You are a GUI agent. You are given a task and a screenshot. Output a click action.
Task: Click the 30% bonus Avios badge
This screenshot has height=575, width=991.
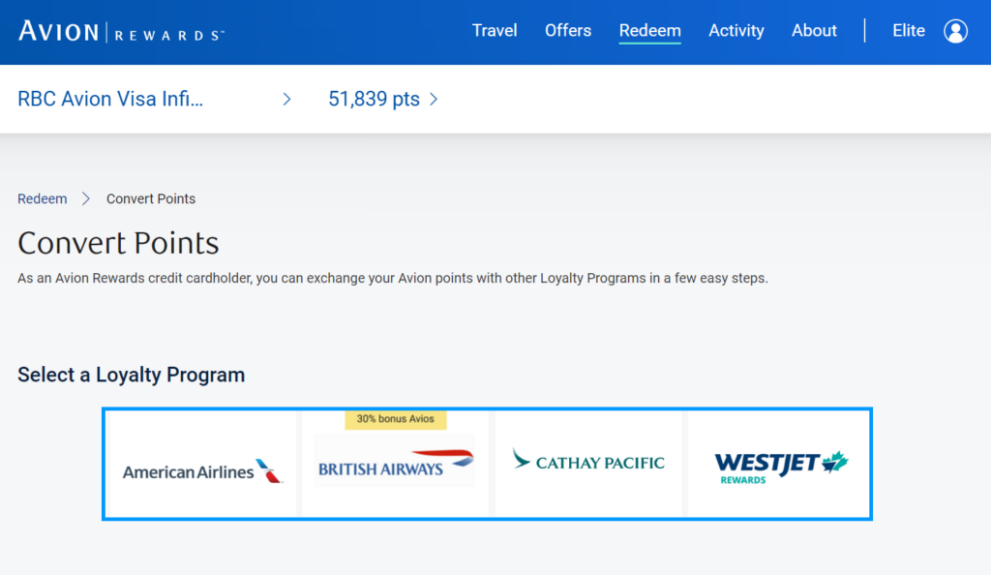(396, 420)
